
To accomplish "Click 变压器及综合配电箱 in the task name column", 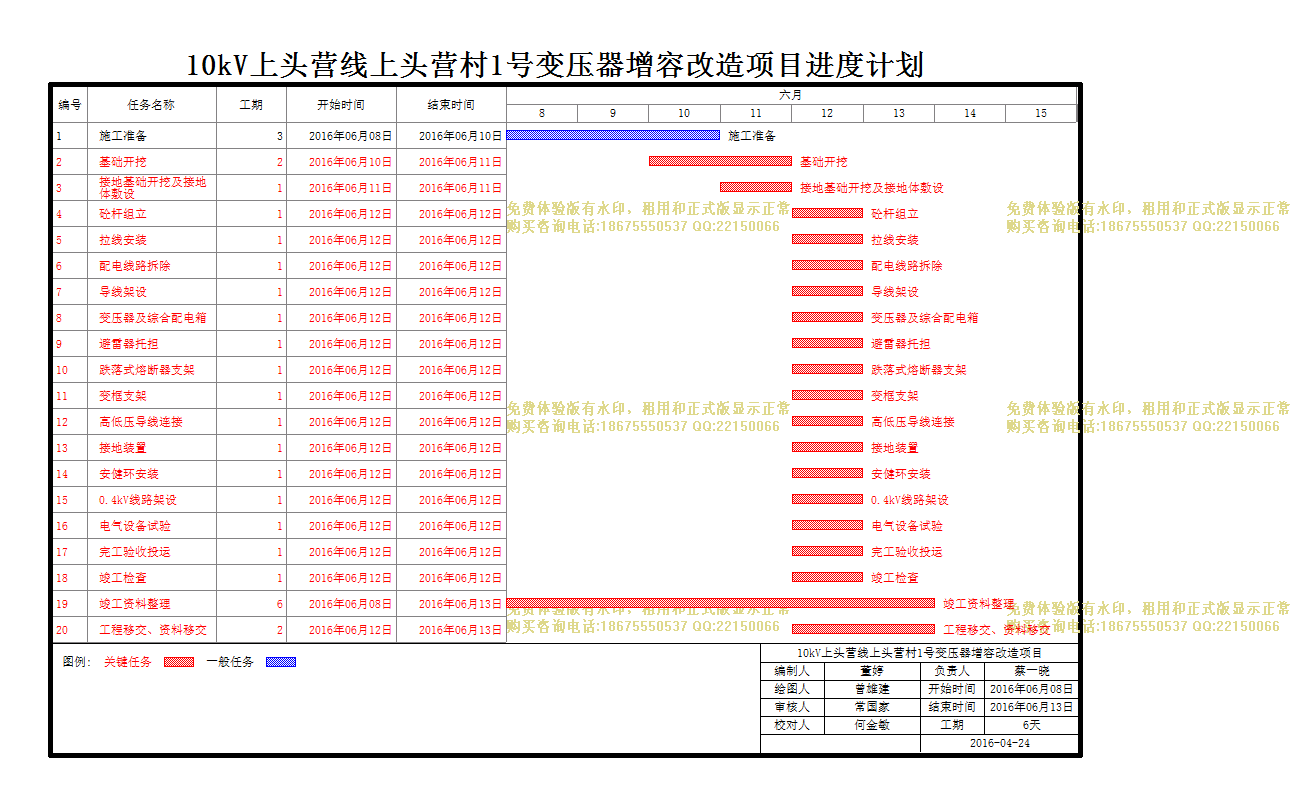I will tap(153, 318).
